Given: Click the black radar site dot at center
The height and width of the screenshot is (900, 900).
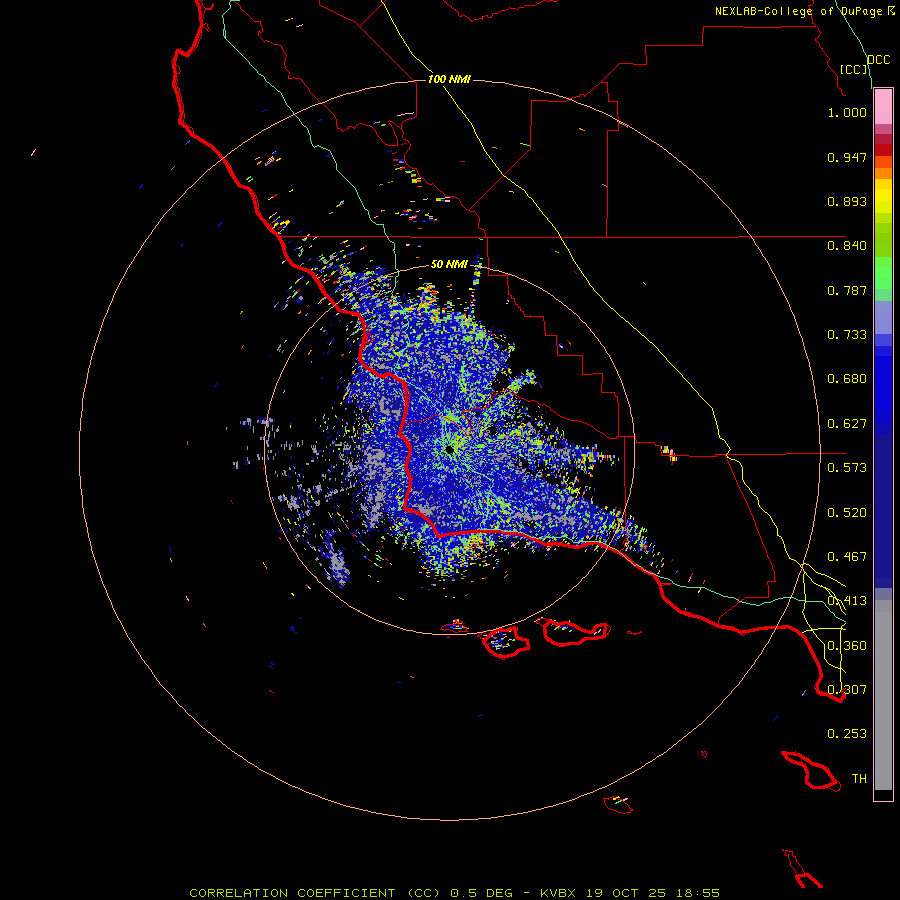Looking at the screenshot, I should point(450,449).
